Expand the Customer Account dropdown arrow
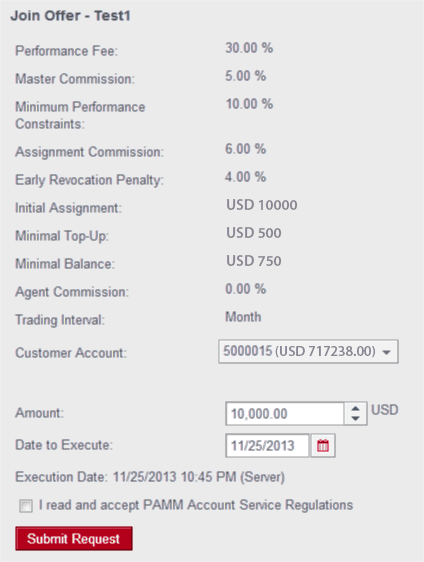The image size is (424, 562). click(x=386, y=352)
